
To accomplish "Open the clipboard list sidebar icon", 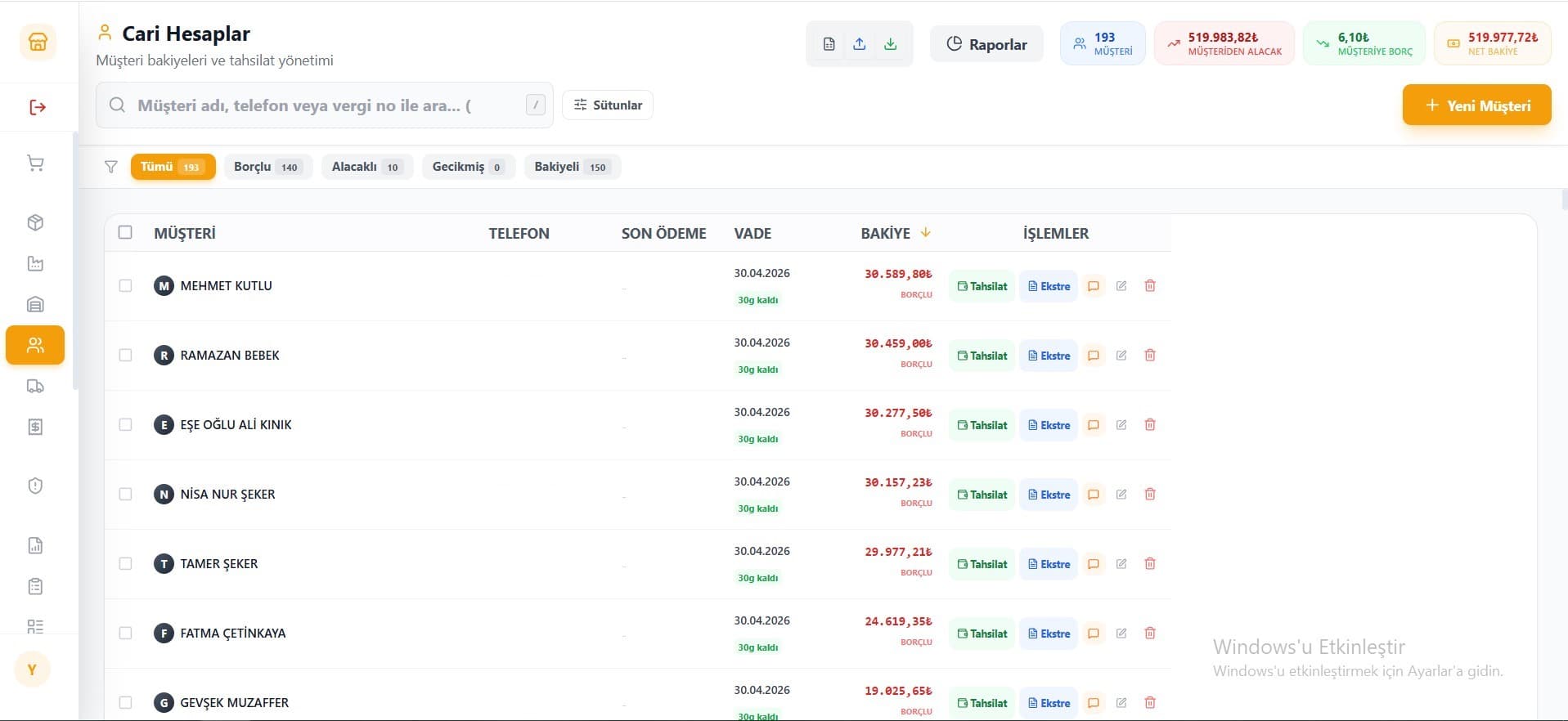I will tap(35, 586).
